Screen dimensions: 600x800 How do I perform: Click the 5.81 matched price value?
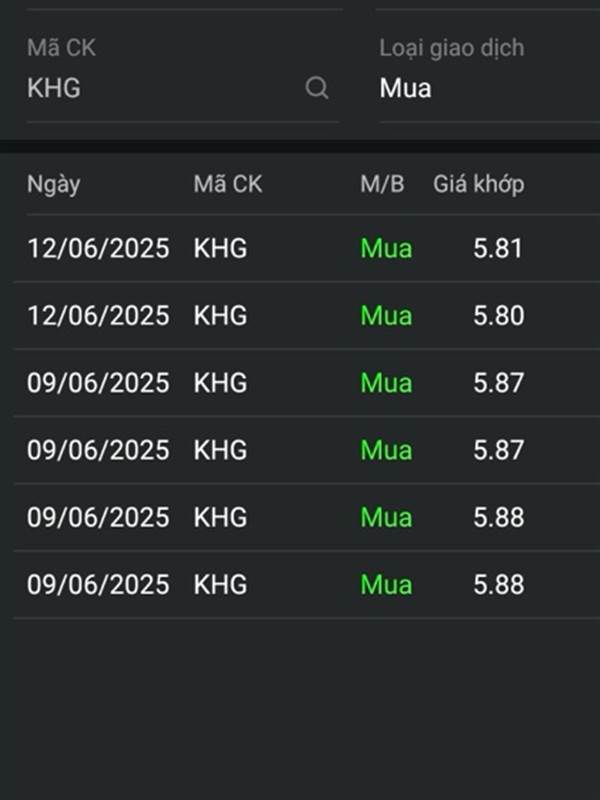pyautogui.click(x=498, y=249)
